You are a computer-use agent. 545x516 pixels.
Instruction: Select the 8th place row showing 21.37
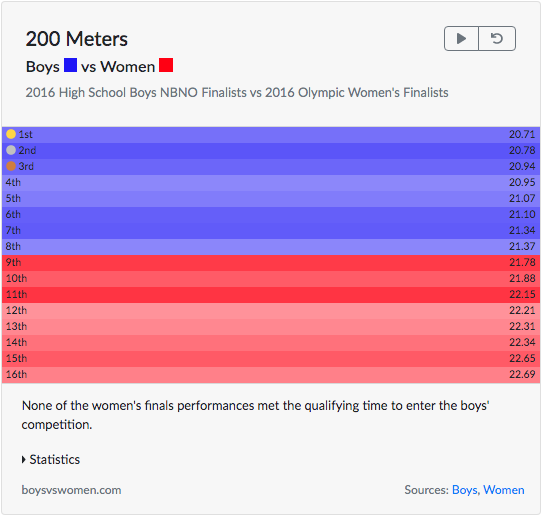click(x=271, y=247)
